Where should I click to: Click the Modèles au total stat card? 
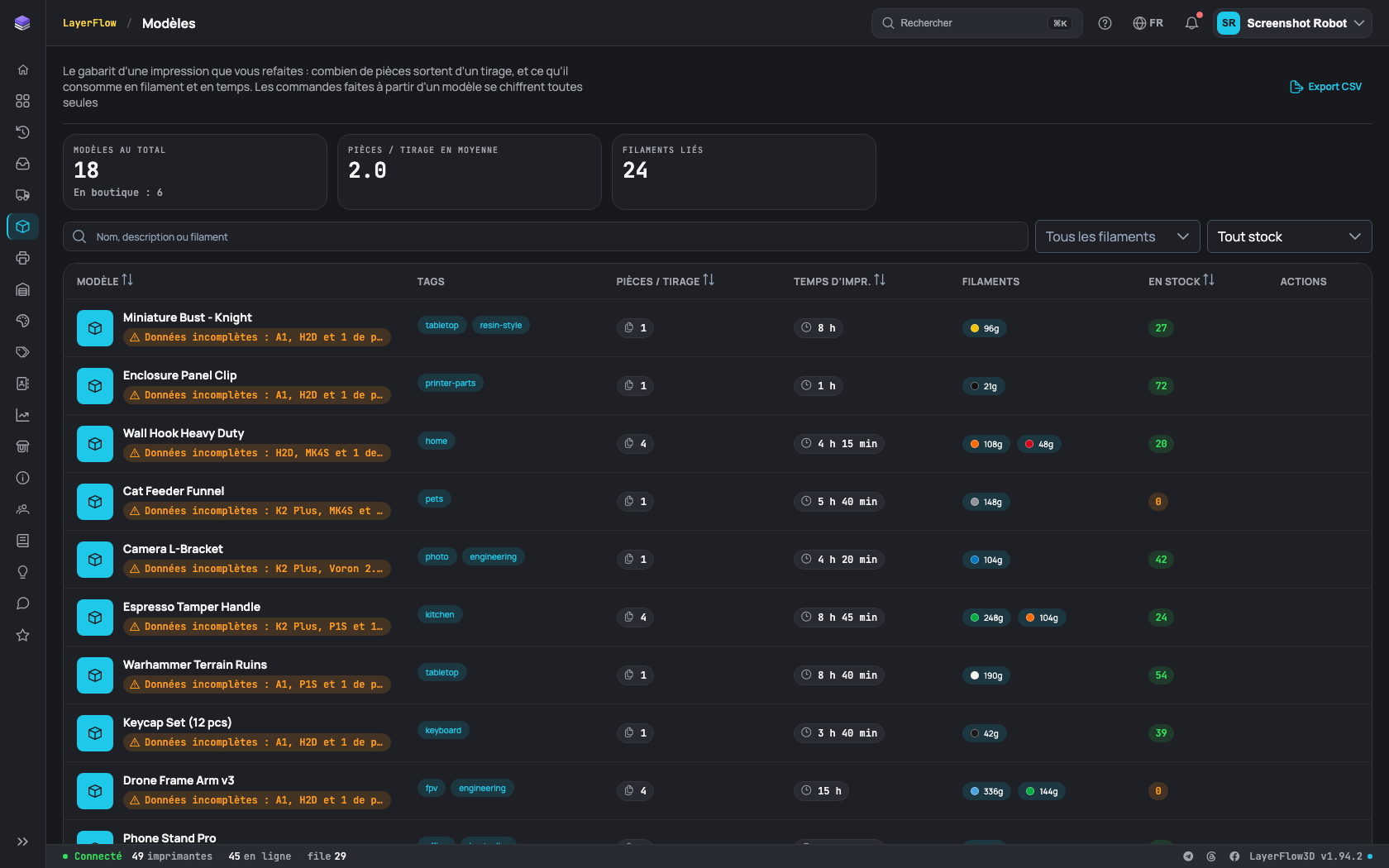195,172
